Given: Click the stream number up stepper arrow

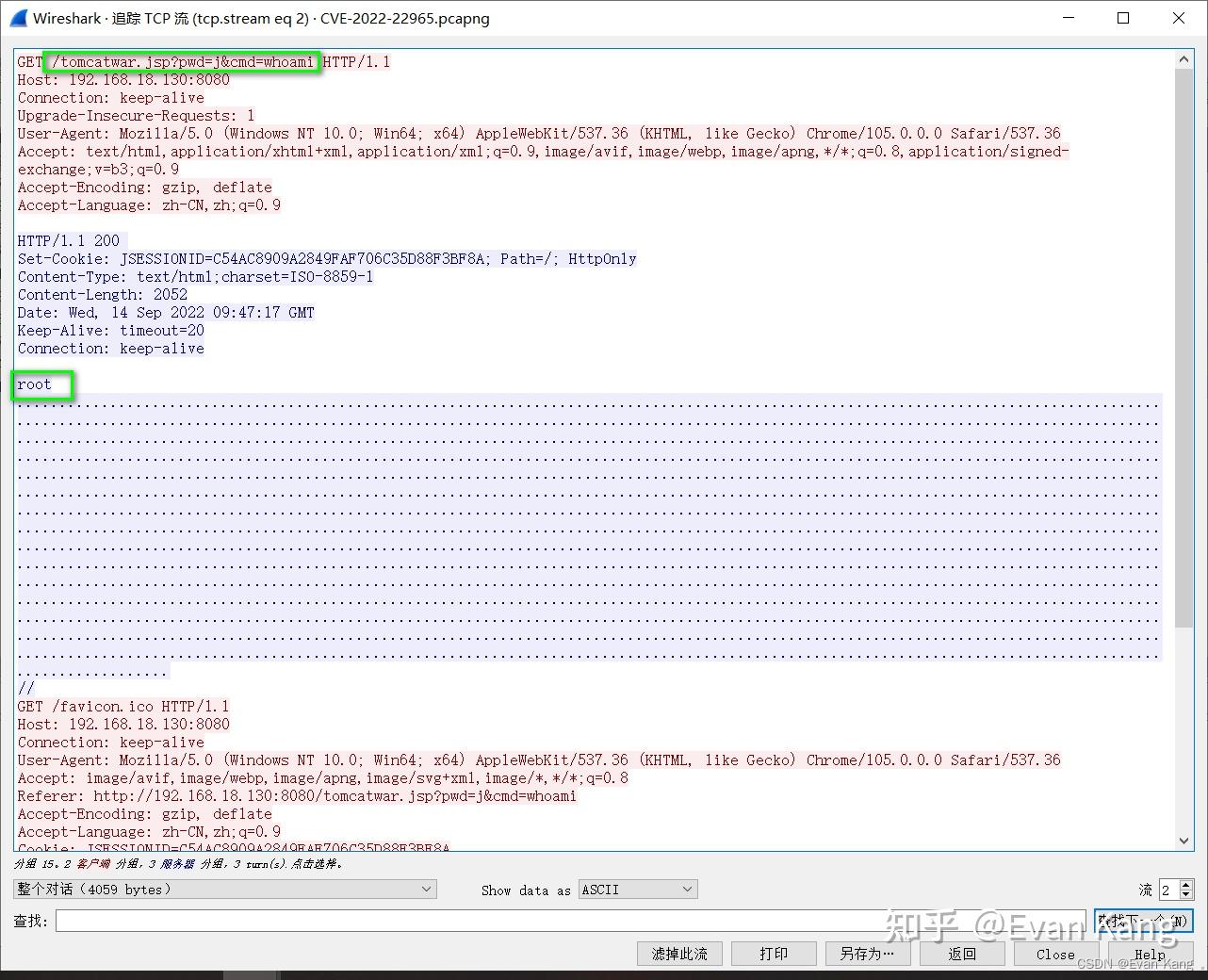Looking at the screenshot, I should pyautogui.click(x=1185, y=884).
